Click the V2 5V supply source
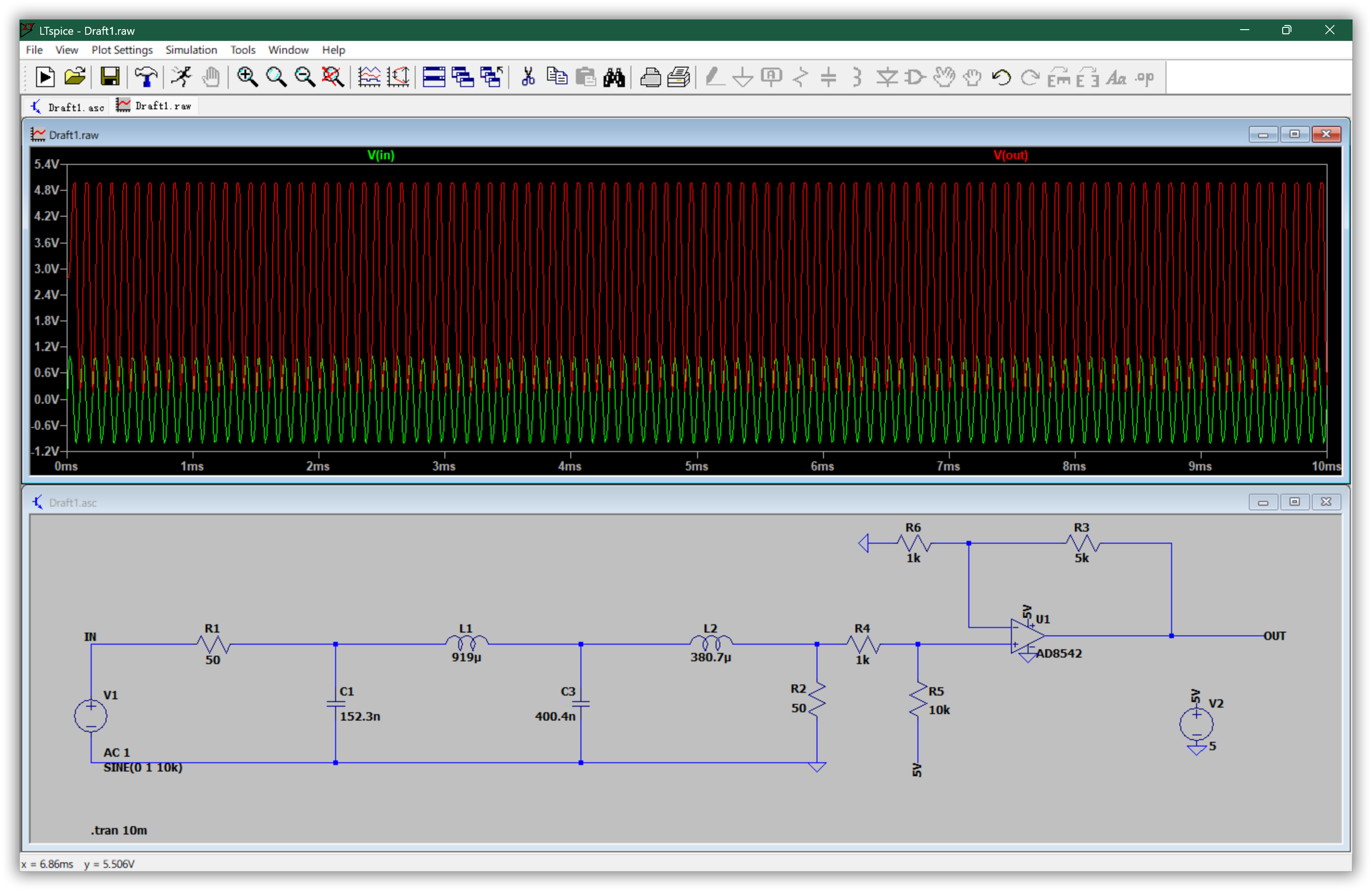 tap(1197, 724)
